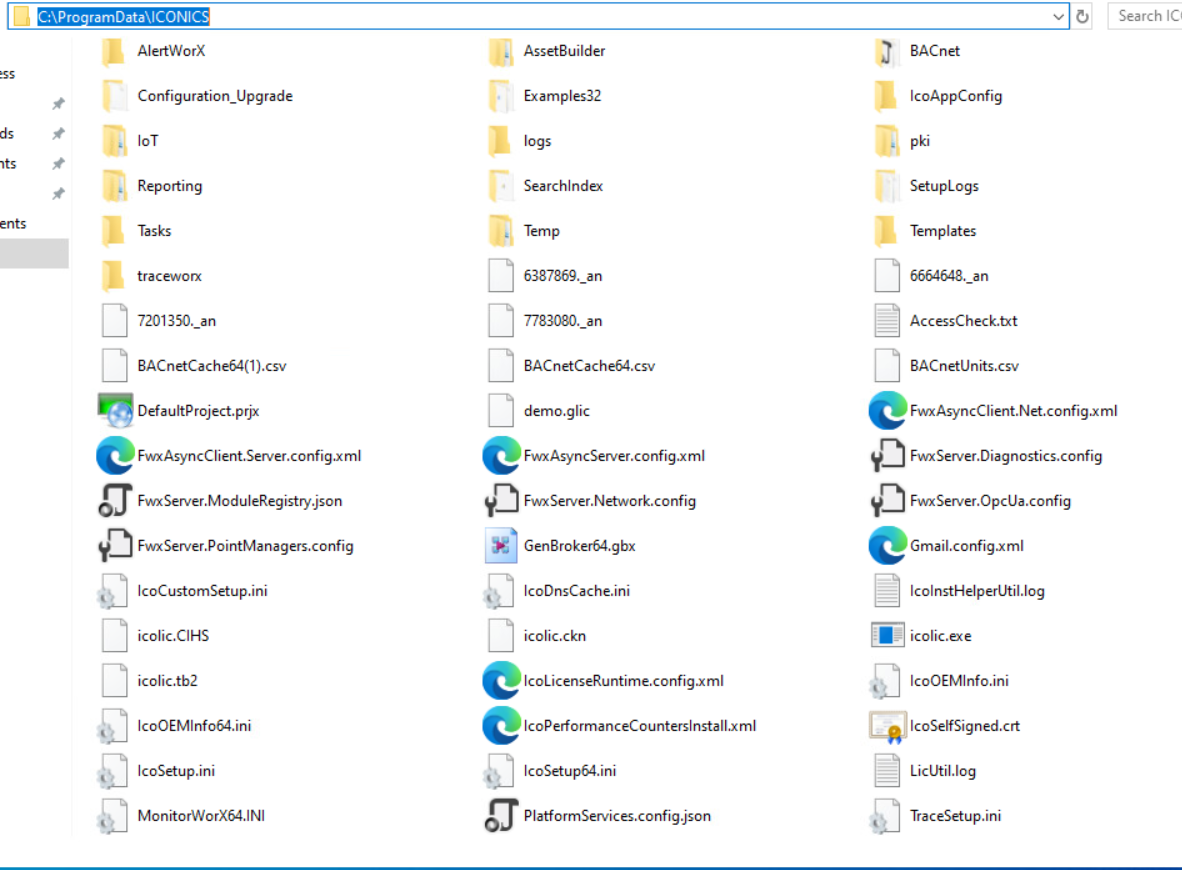The height and width of the screenshot is (870, 1182).
Task: Open the traceworx folder icon
Action: [114, 276]
